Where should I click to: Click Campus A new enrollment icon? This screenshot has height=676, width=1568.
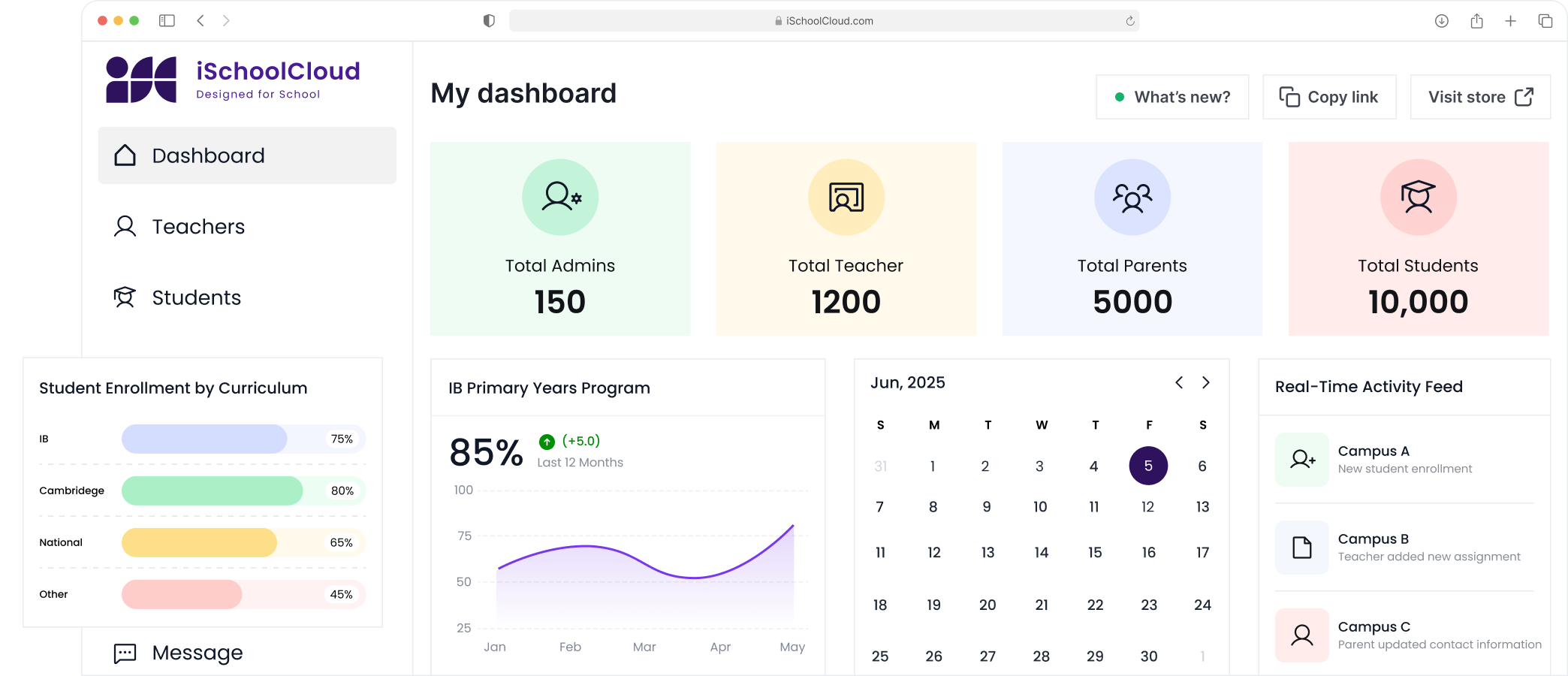[1301, 459]
